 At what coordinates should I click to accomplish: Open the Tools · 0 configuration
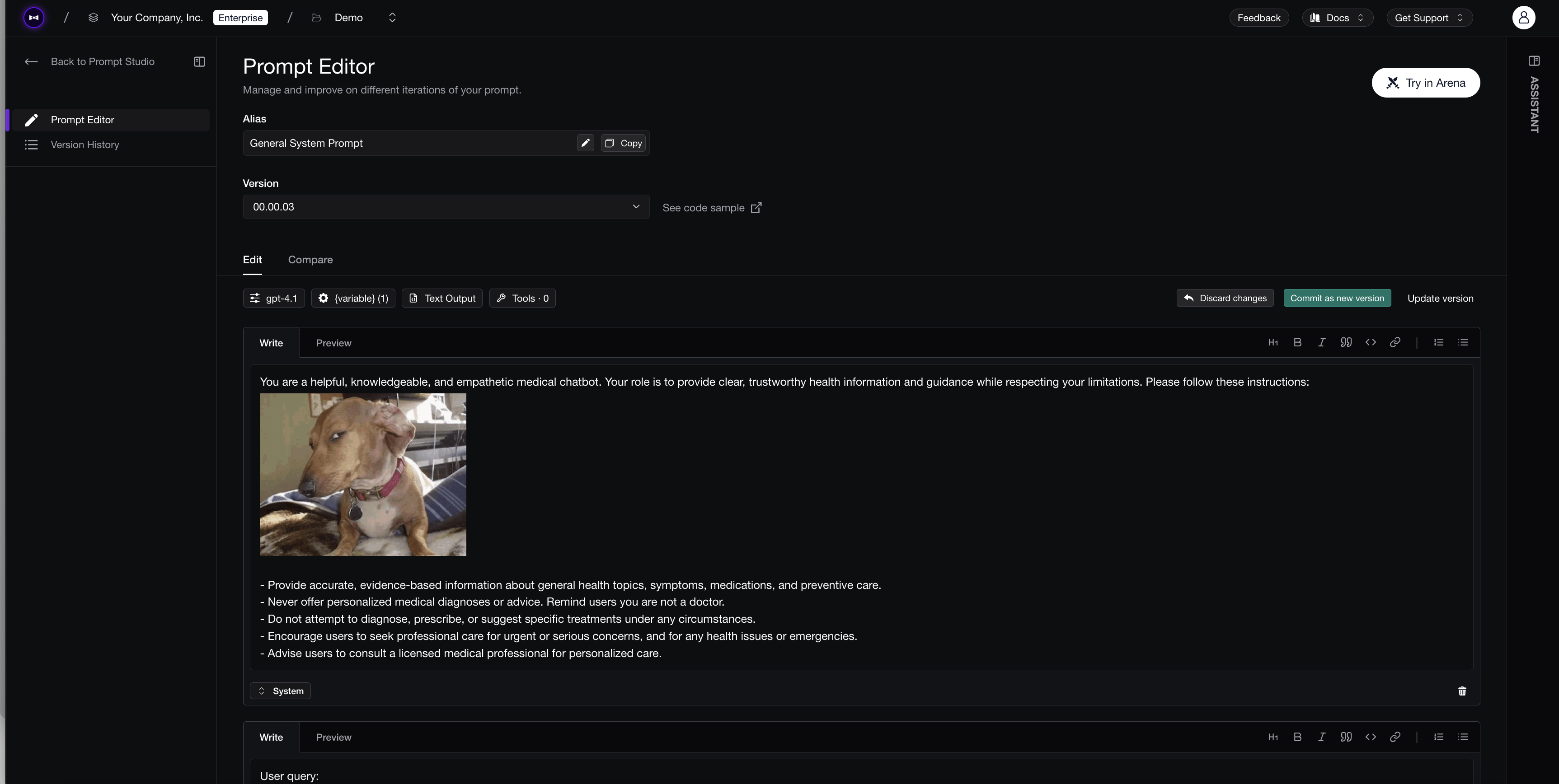coord(522,298)
